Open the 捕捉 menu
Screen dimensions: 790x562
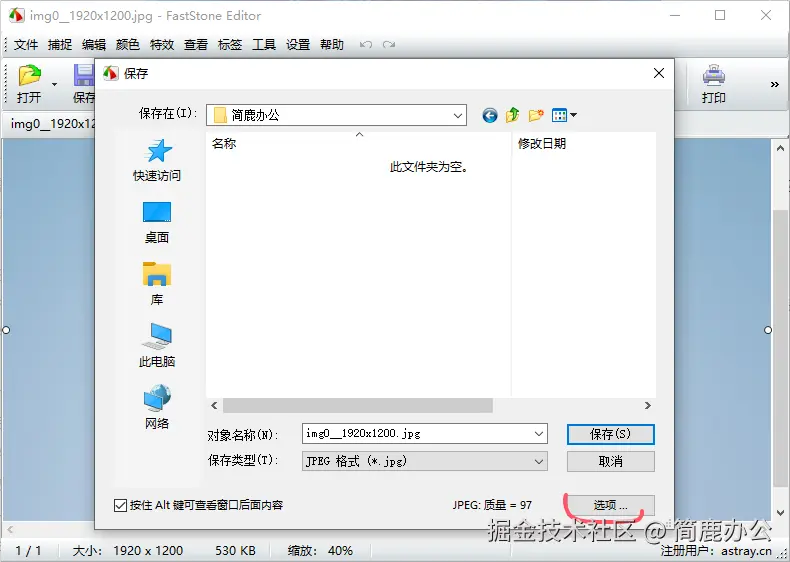pos(60,45)
